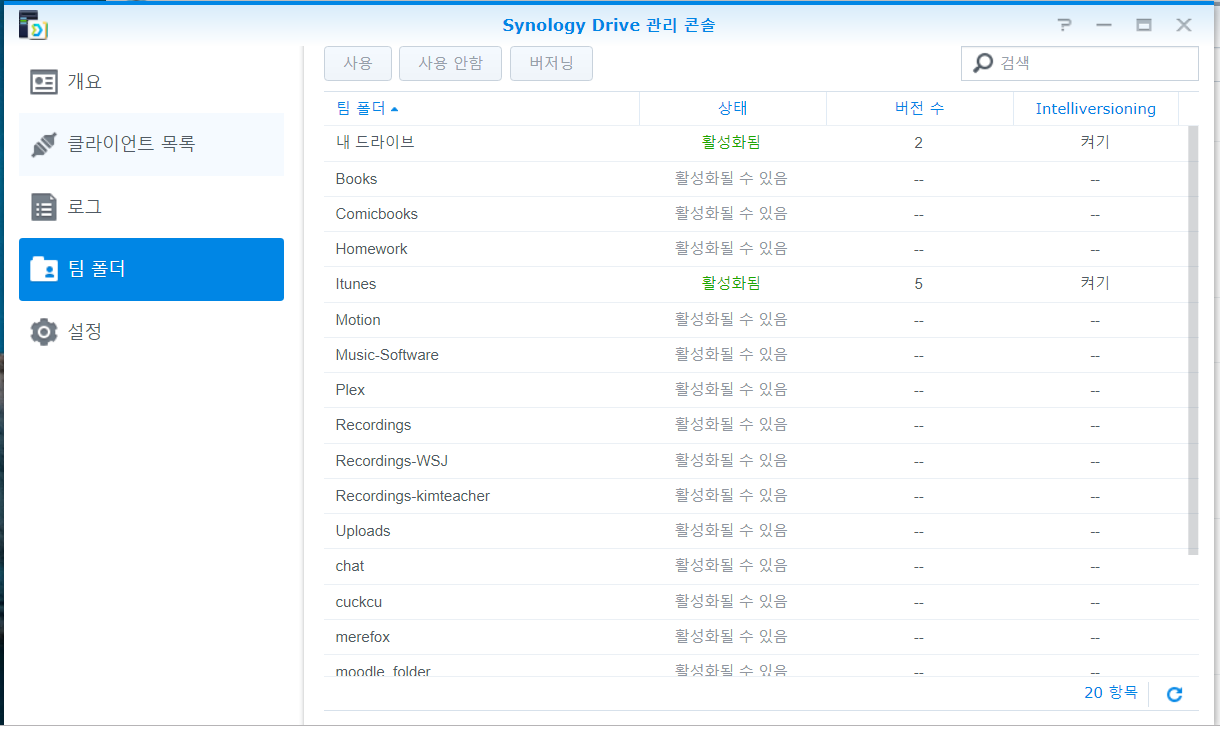Click the Synology Drive 관리 콘솔 title
This screenshot has height=729, width=1220.
point(609,25)
